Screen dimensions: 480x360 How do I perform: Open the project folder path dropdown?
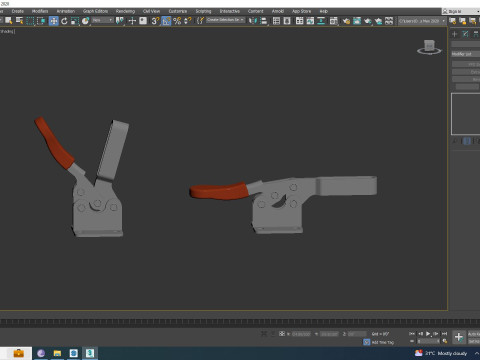[422, 21]
